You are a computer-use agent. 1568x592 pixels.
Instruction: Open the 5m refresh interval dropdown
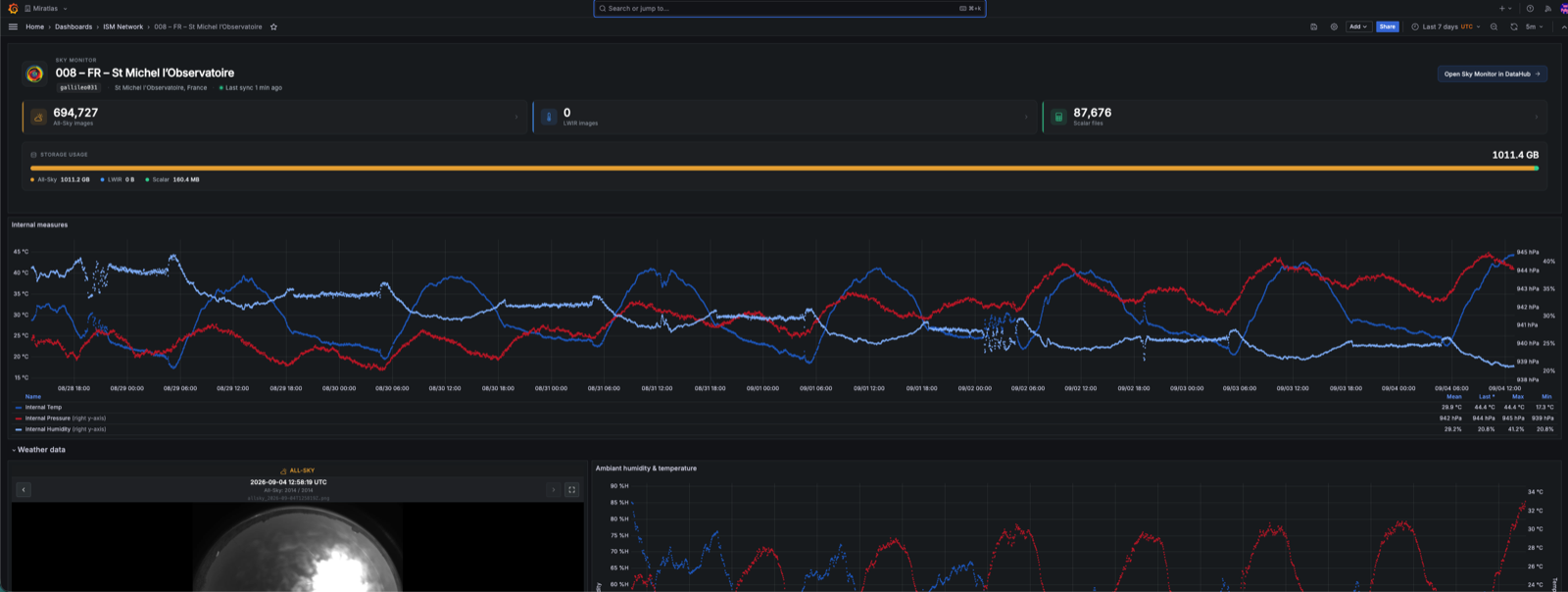click(1534, 26)
